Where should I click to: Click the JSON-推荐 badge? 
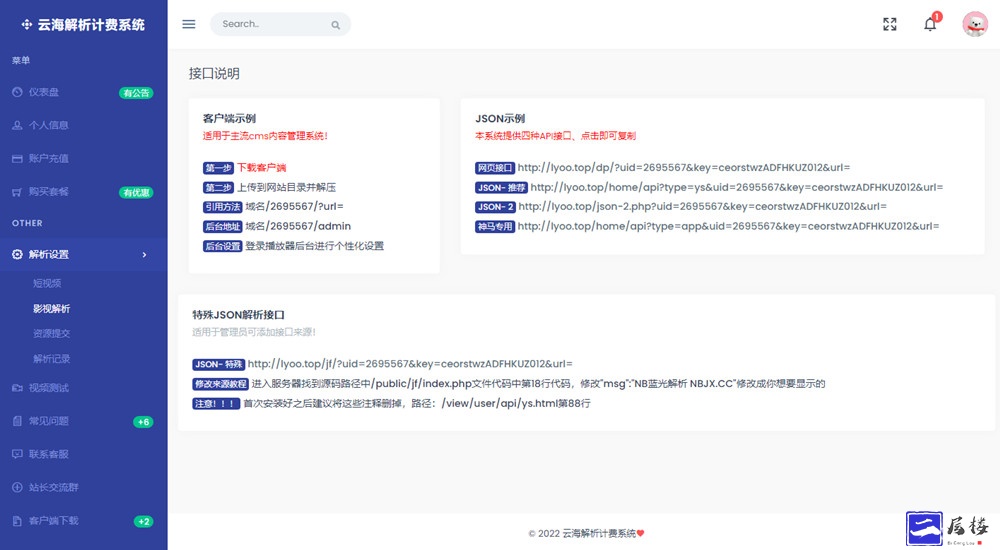501,188
